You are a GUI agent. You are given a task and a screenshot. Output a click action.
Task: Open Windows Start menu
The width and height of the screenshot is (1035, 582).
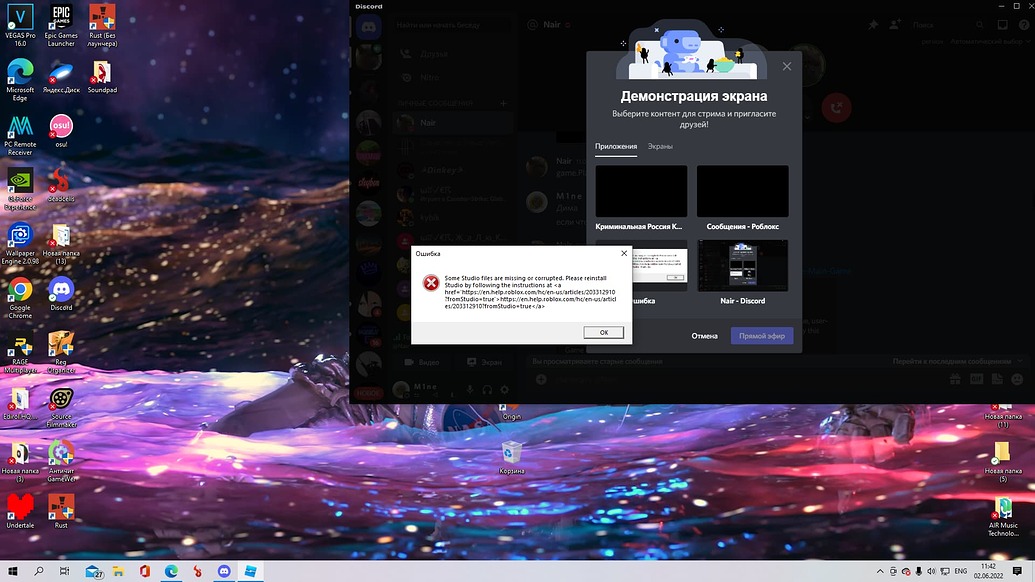coord(13,571)
